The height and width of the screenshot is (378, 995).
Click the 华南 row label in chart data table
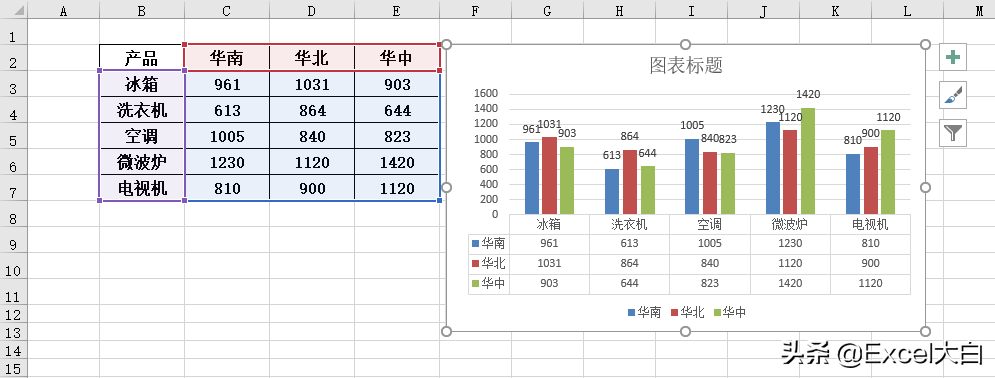click(488, 243)
